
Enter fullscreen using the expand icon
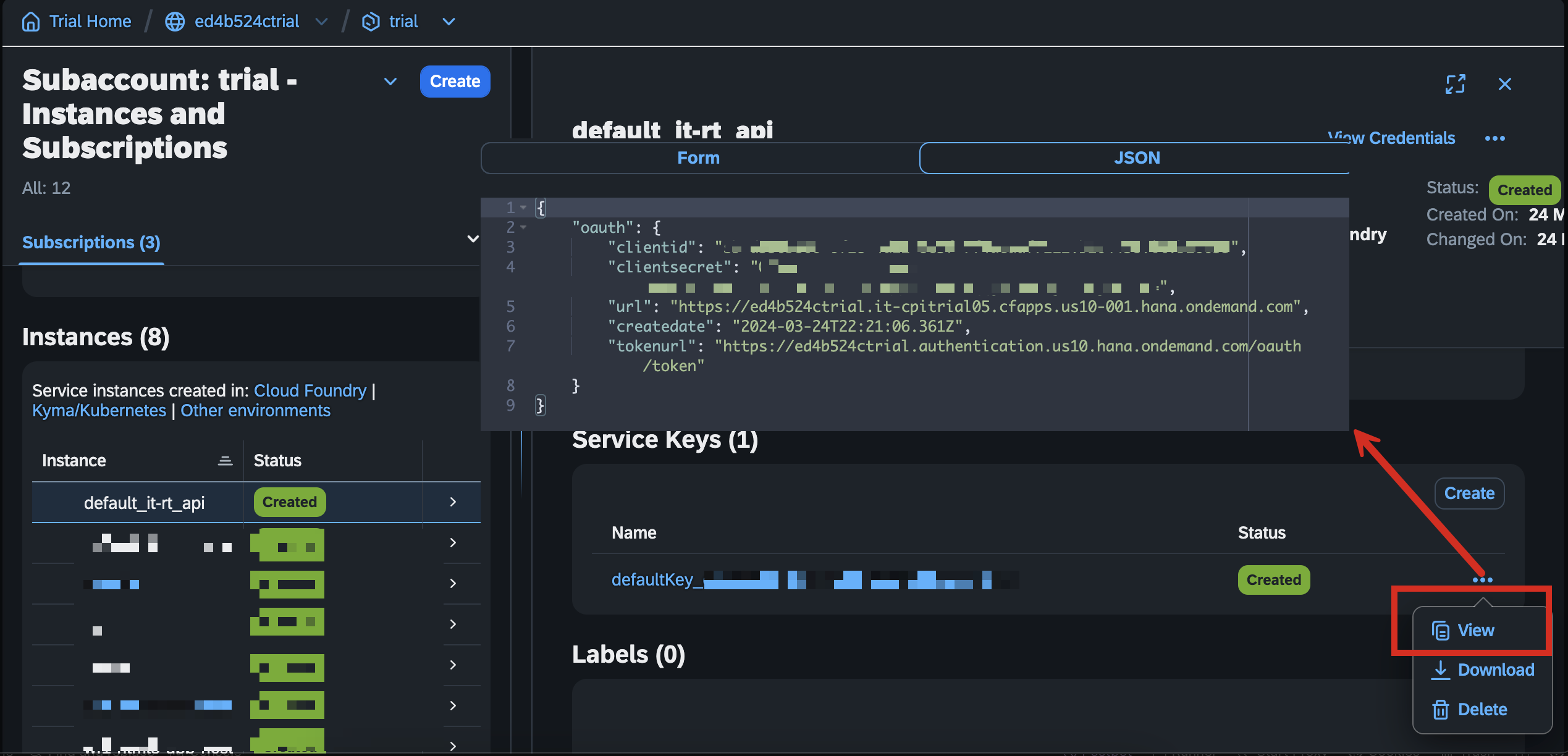click(x=1456, y=84)
